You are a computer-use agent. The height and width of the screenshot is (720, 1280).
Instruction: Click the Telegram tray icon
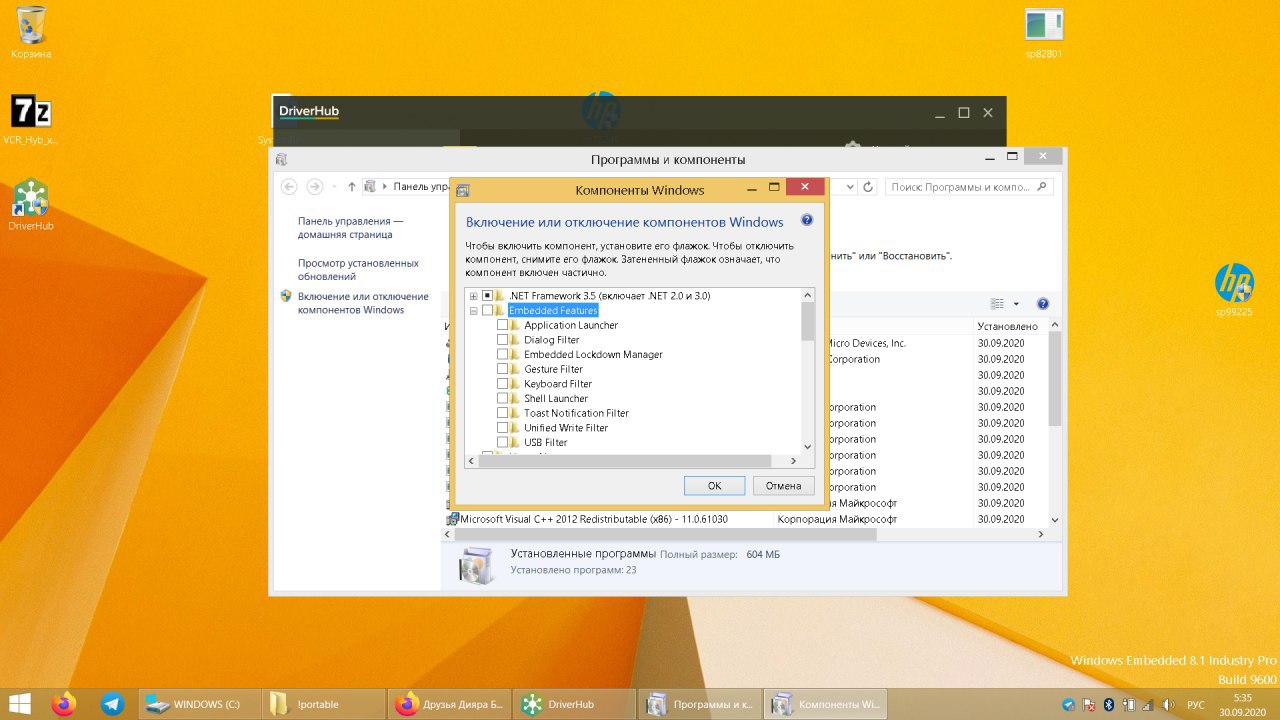pos(1068,705)
